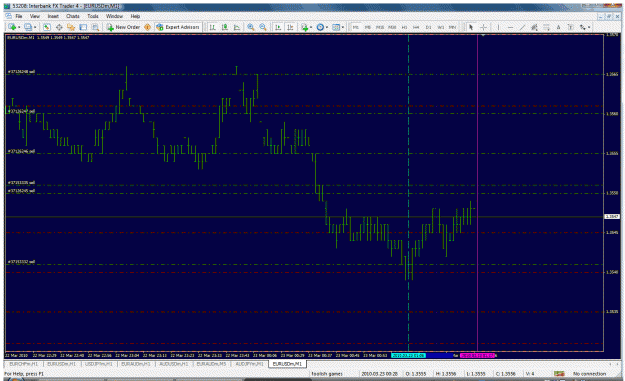Select W1 timeframe button

(x=440, y=27)
